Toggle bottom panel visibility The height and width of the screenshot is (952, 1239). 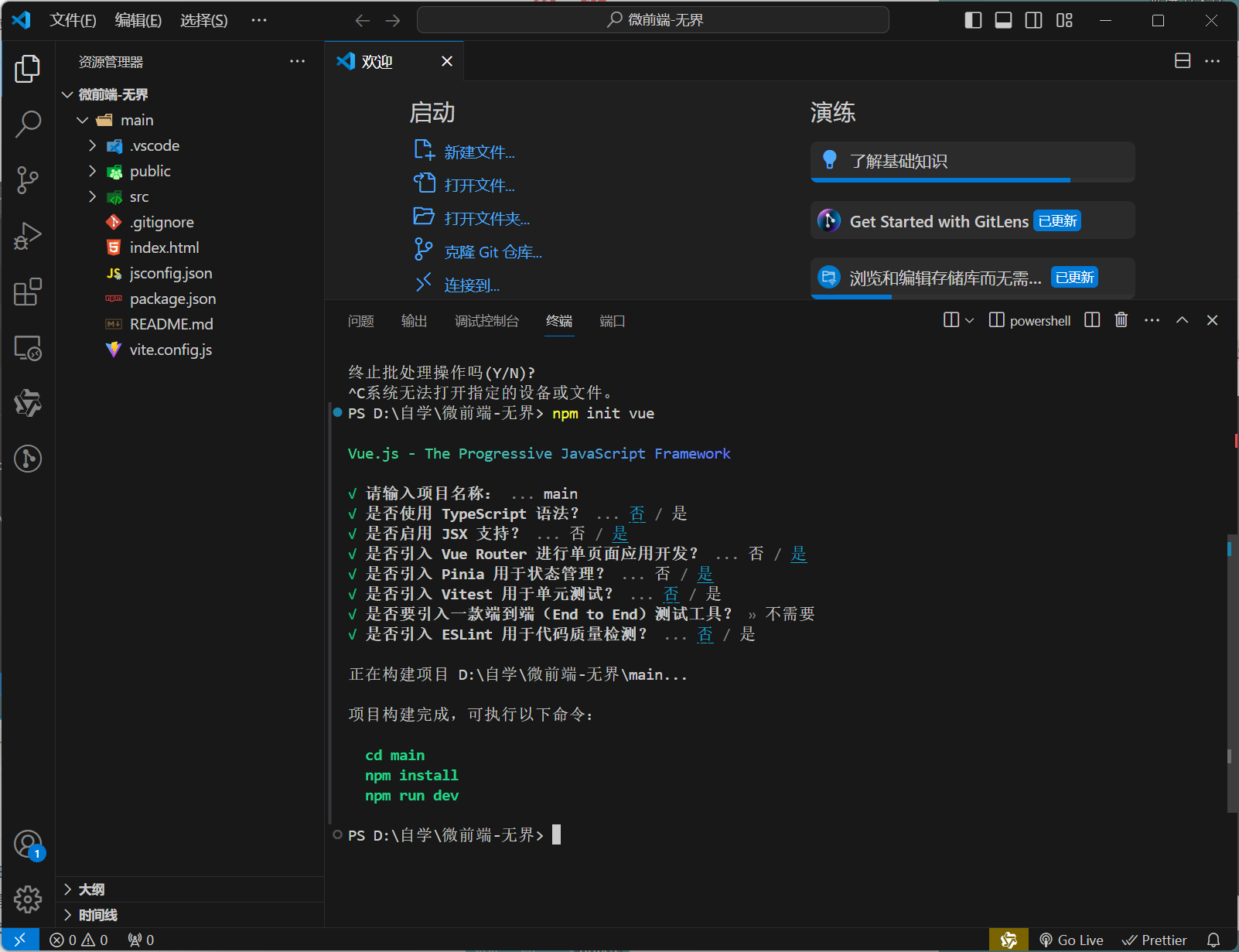1003,21
